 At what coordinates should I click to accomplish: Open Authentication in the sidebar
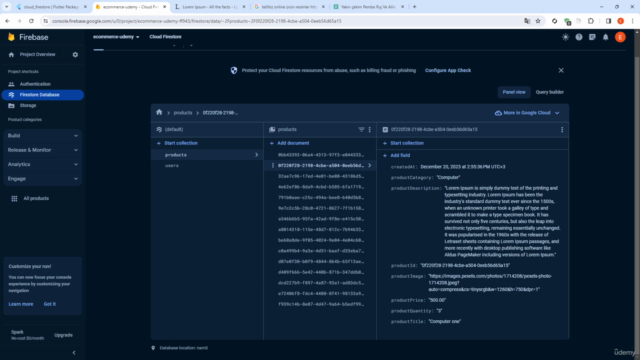point(35,84)
